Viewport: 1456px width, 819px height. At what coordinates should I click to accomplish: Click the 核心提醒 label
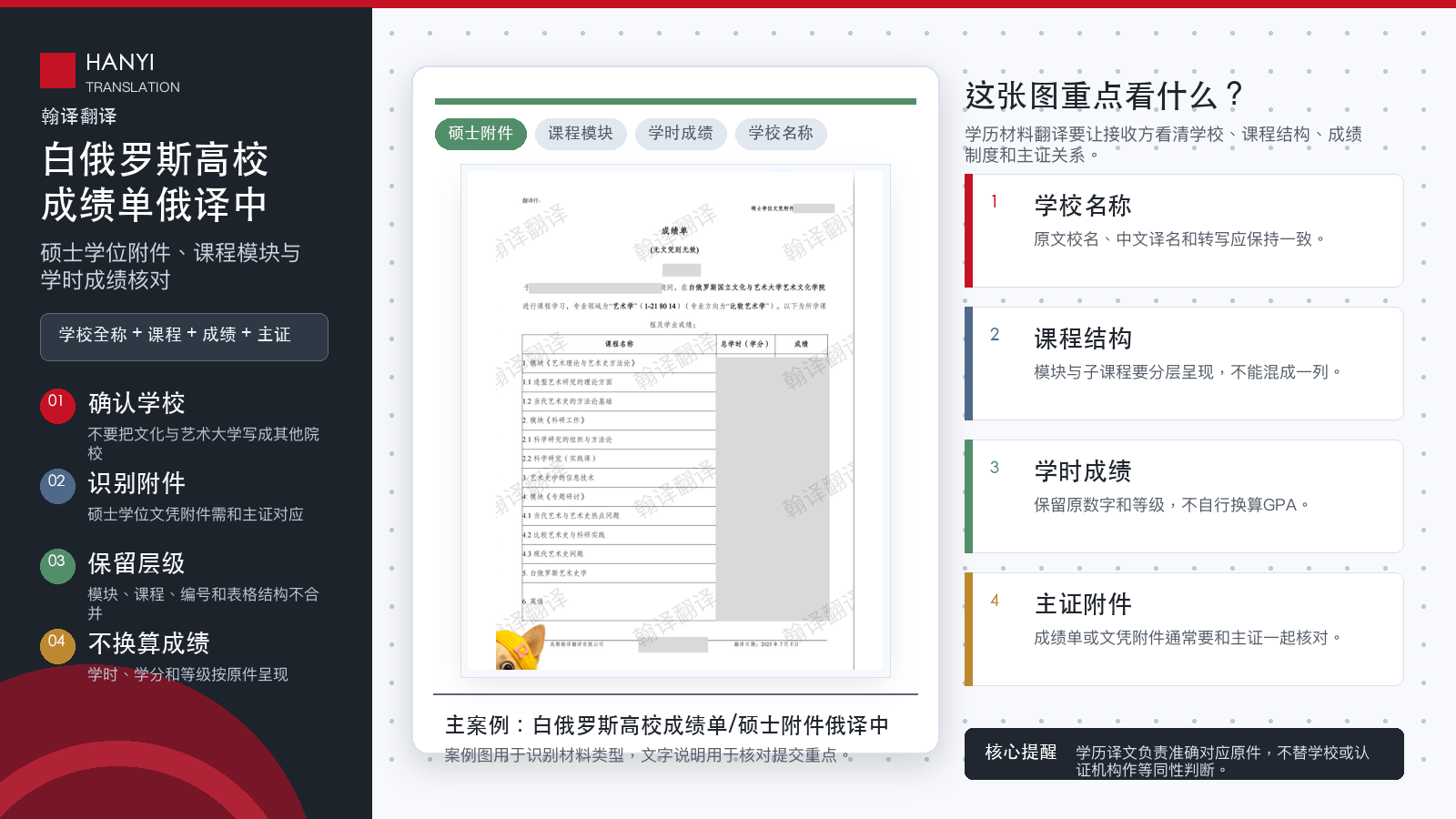(x=1021, y=753)
